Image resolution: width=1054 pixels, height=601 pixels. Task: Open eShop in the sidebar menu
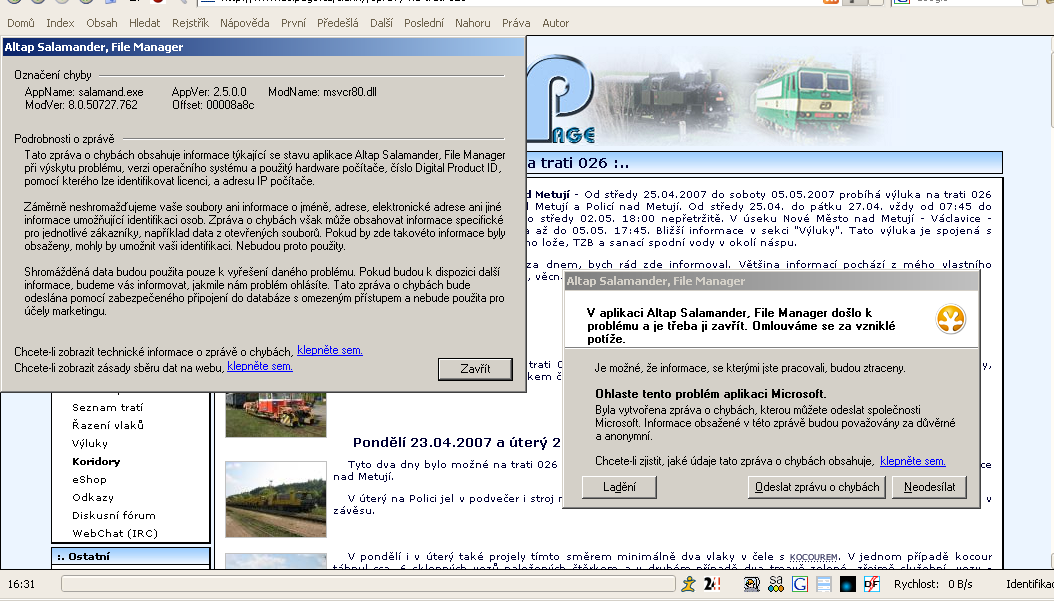[x=89, y=480]
